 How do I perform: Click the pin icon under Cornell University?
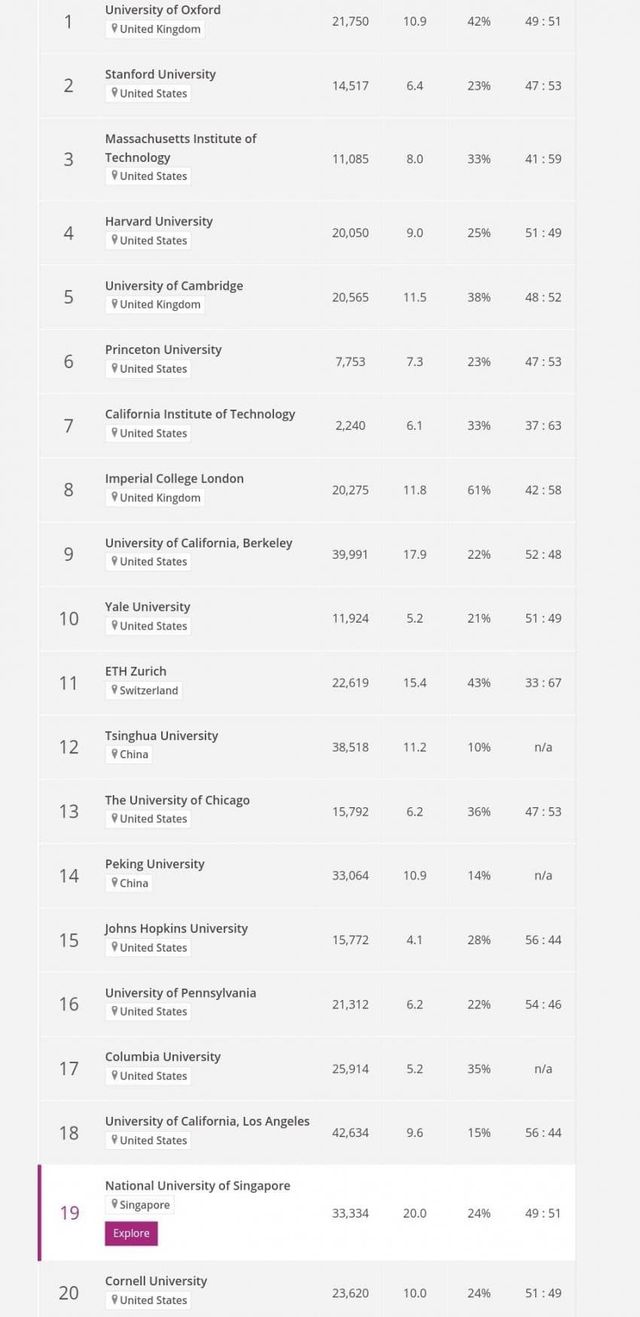pyautogui.click(x=114, y=1300)
